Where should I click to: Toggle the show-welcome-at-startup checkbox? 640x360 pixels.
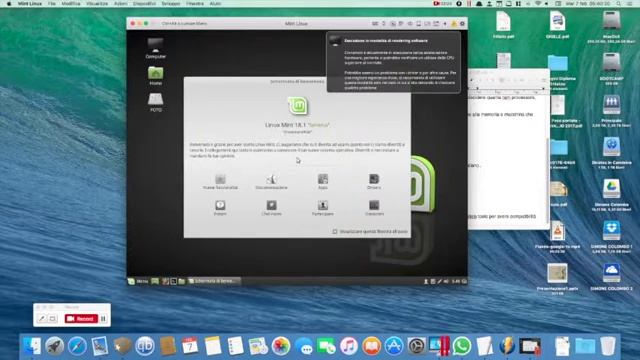335,231
